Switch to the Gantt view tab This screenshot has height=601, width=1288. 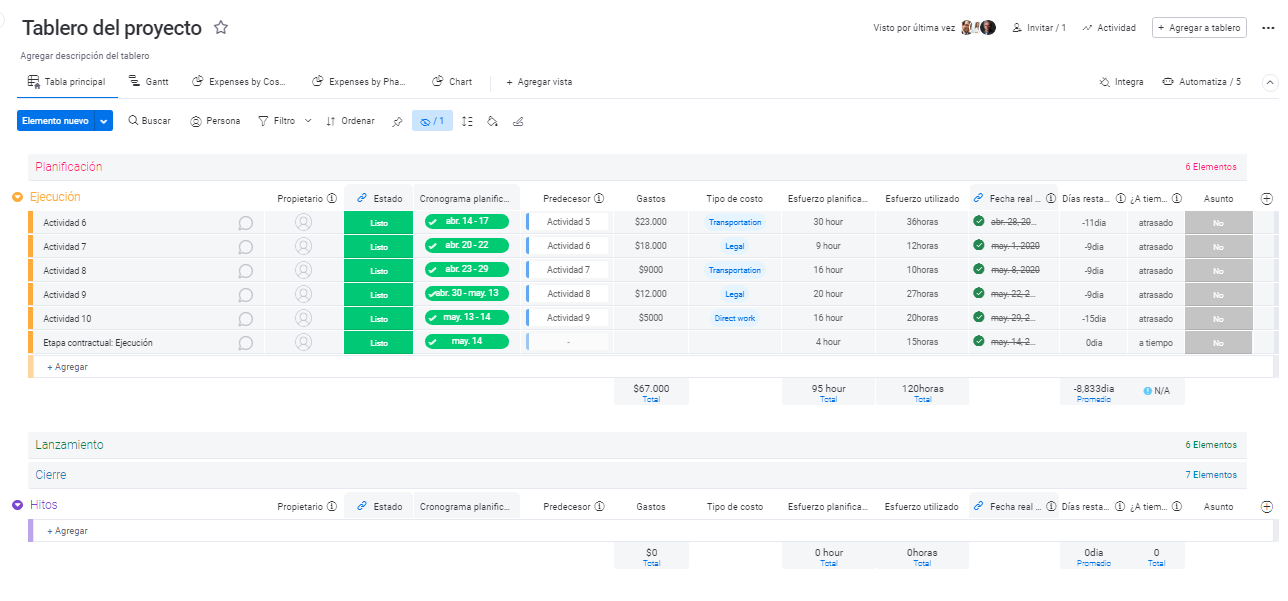coord(148,82)
